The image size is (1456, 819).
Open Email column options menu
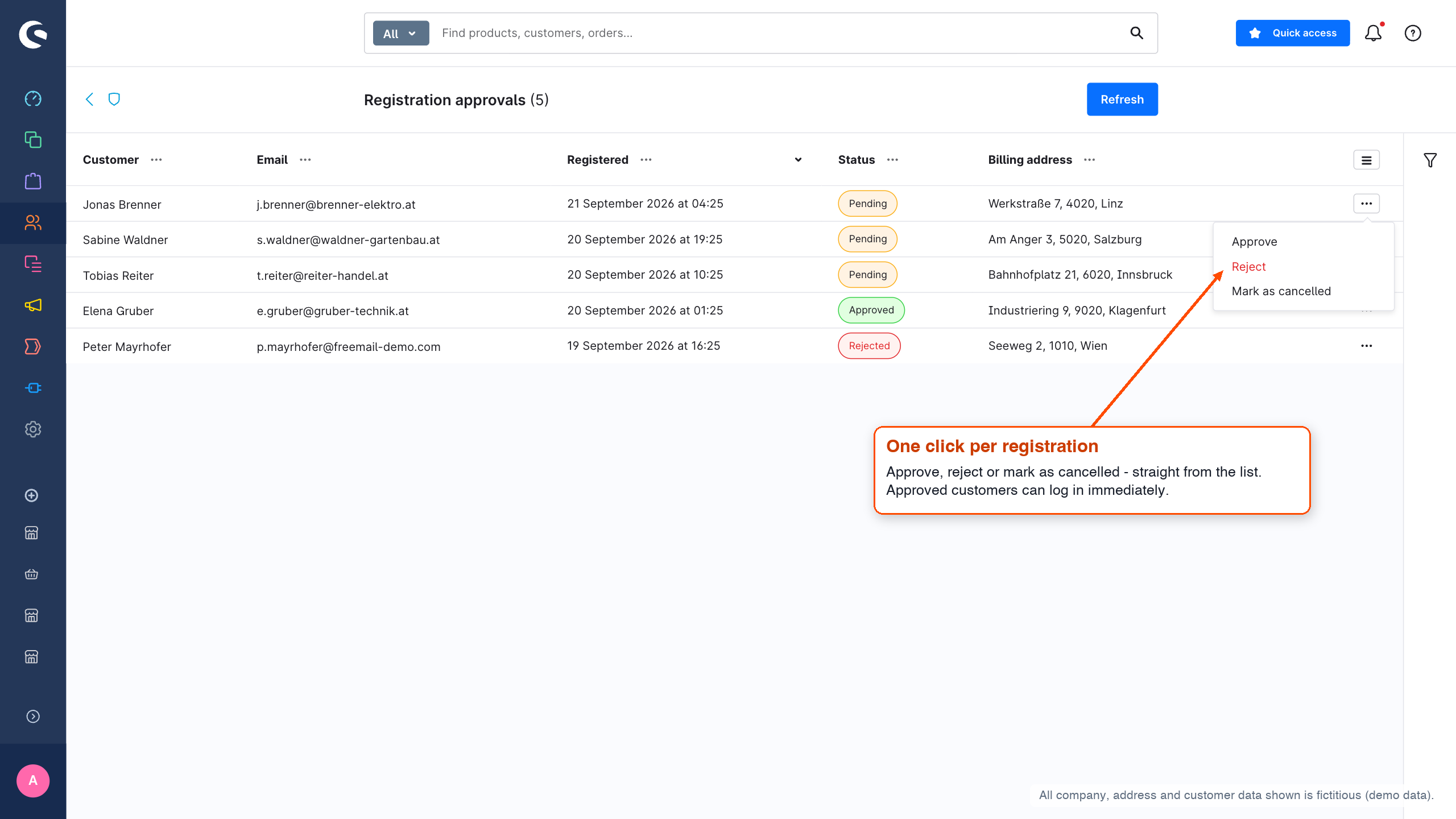tap(305, 160)
